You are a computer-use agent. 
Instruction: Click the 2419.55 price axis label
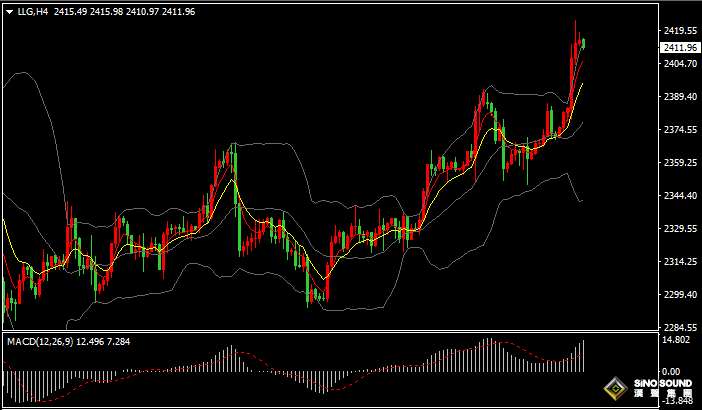point(680,31)
